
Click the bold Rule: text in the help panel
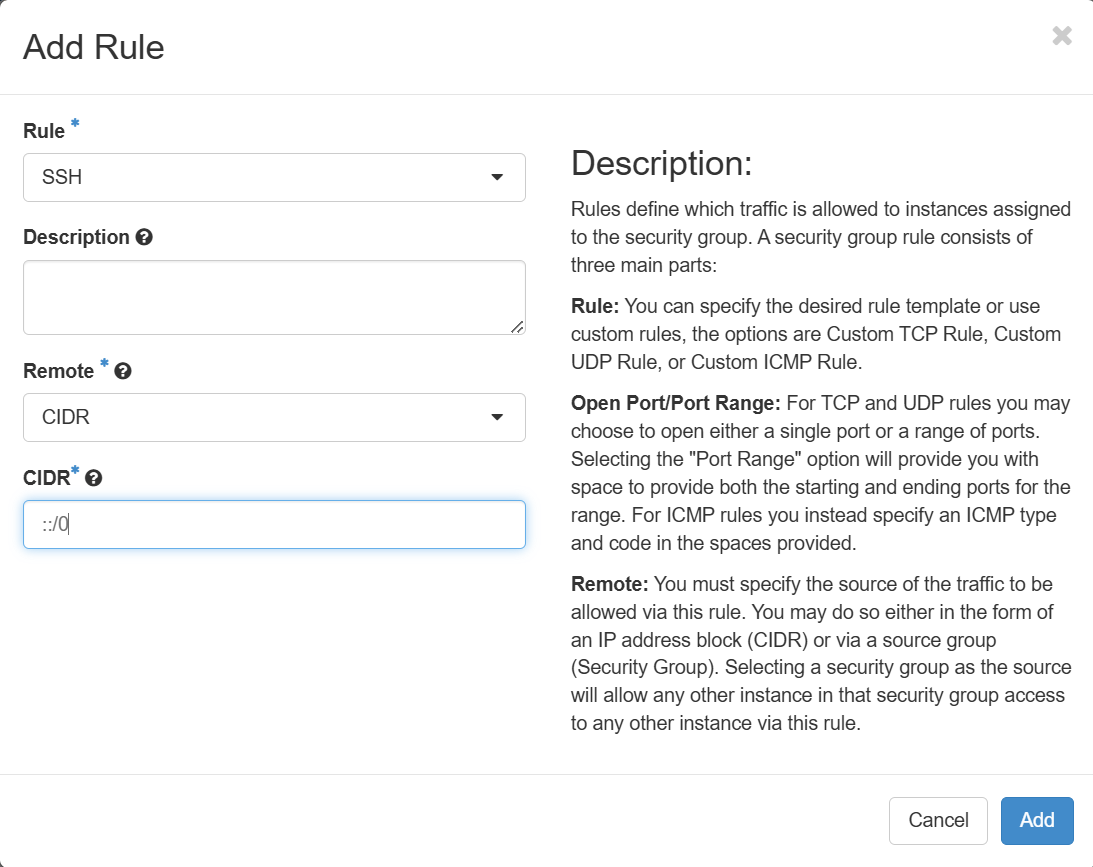(595, 306)
